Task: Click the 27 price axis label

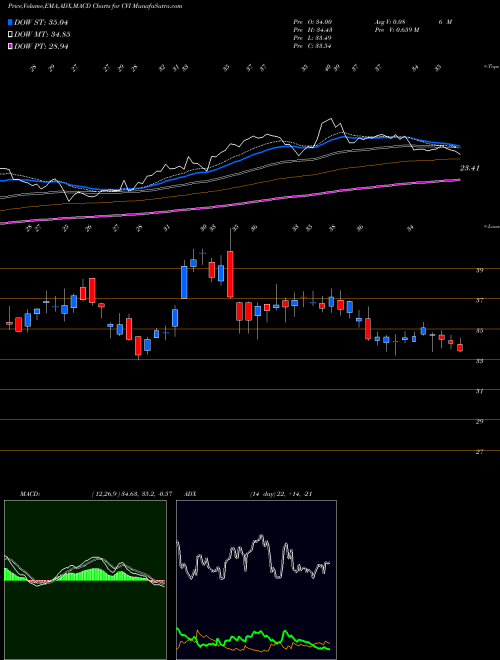Action: [x=479, y=452]
